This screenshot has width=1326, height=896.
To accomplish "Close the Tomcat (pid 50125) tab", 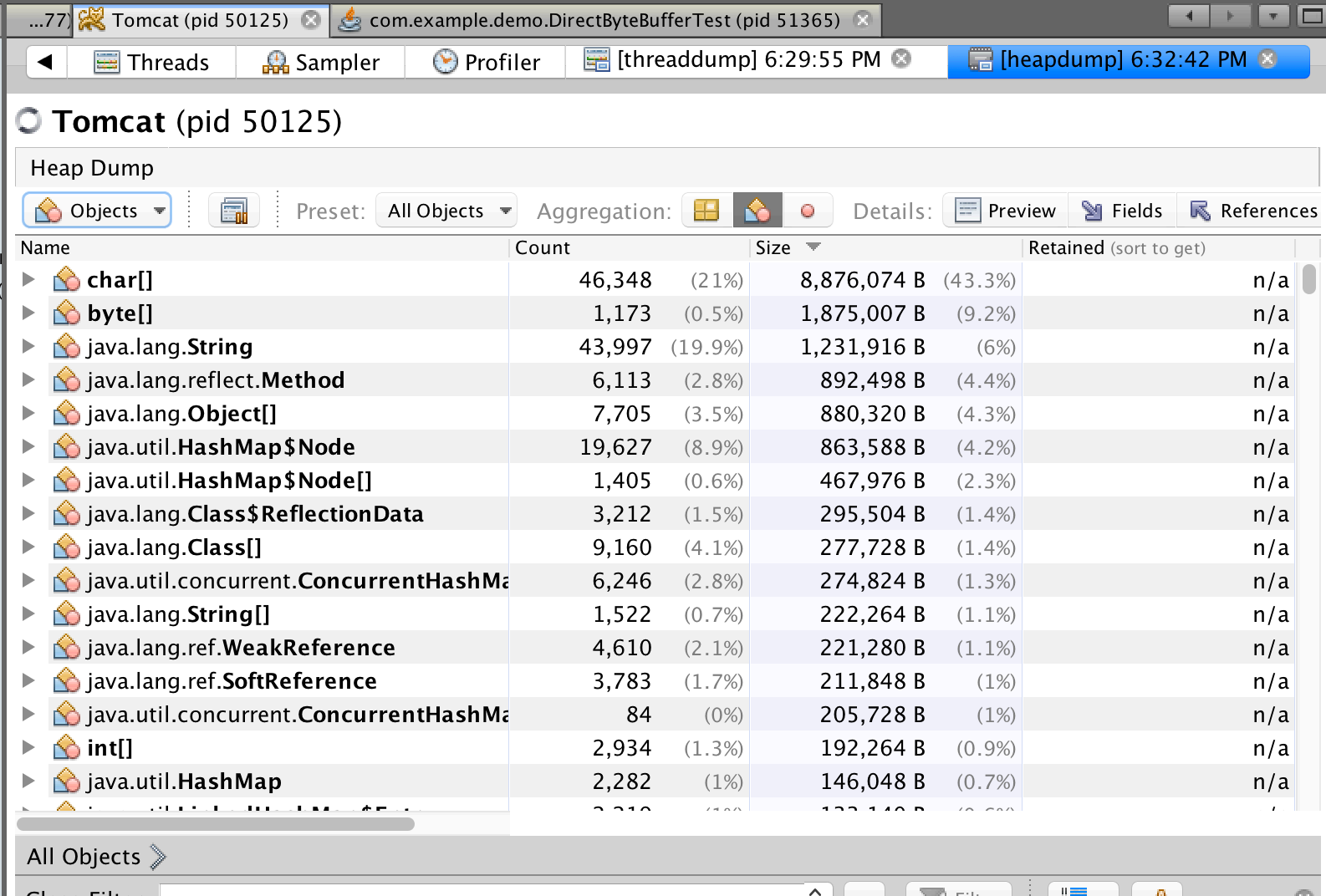I will (311, 20).
